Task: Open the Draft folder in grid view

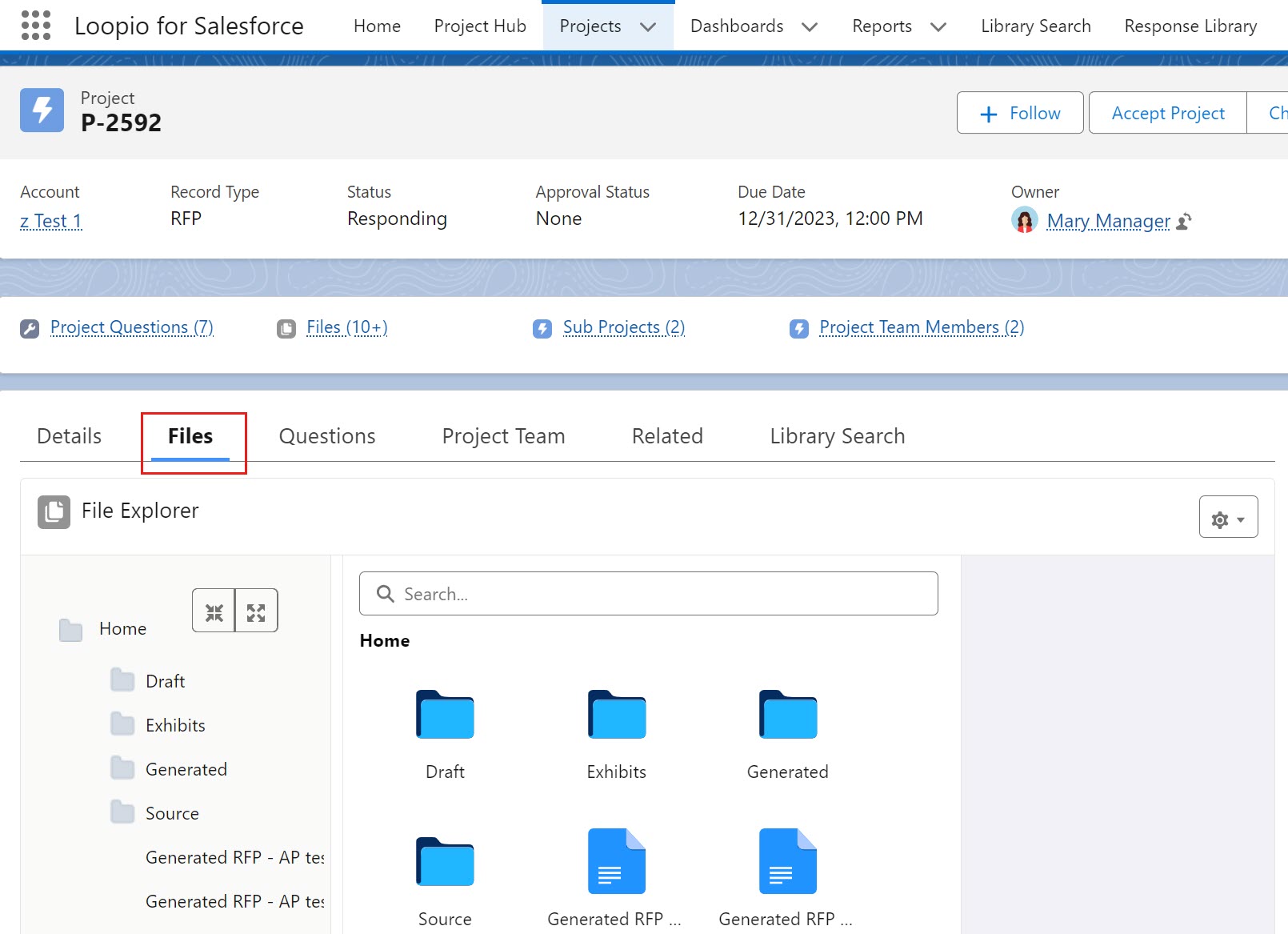Action: [445, 714]
